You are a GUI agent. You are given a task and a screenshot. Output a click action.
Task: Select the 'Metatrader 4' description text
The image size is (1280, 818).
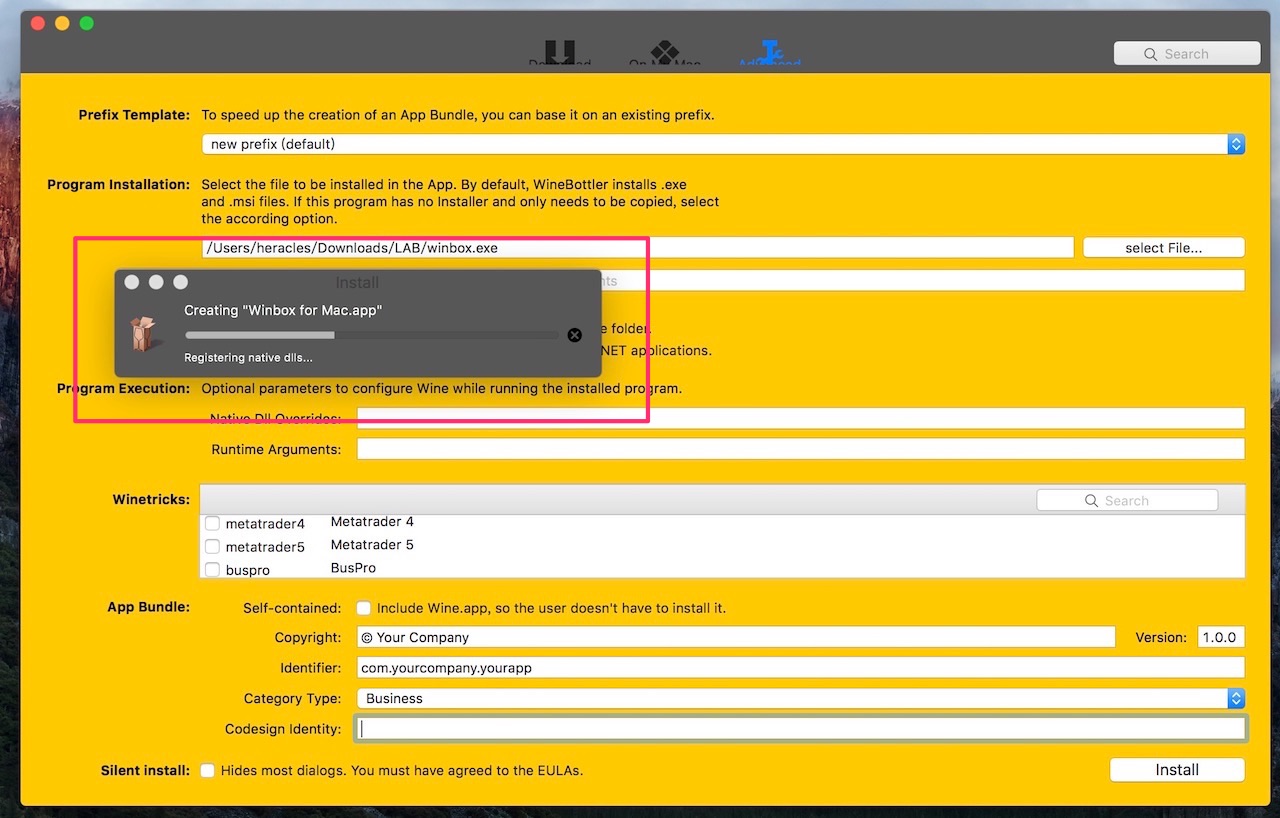(x=372, y=522)
